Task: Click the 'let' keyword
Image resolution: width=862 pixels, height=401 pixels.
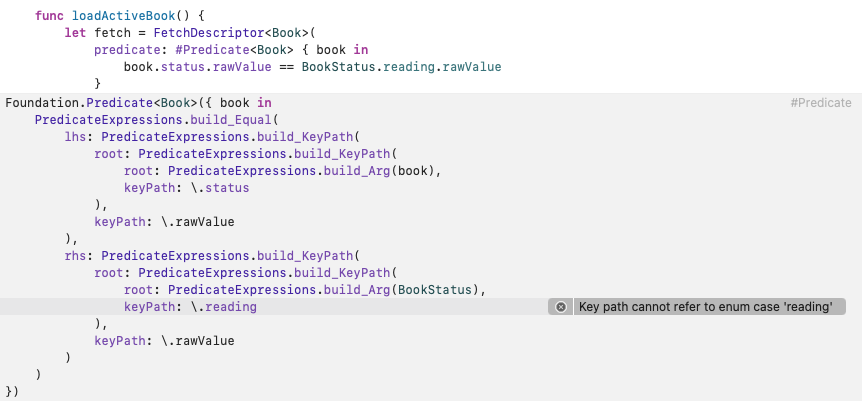Action: [x=75, y=33]
